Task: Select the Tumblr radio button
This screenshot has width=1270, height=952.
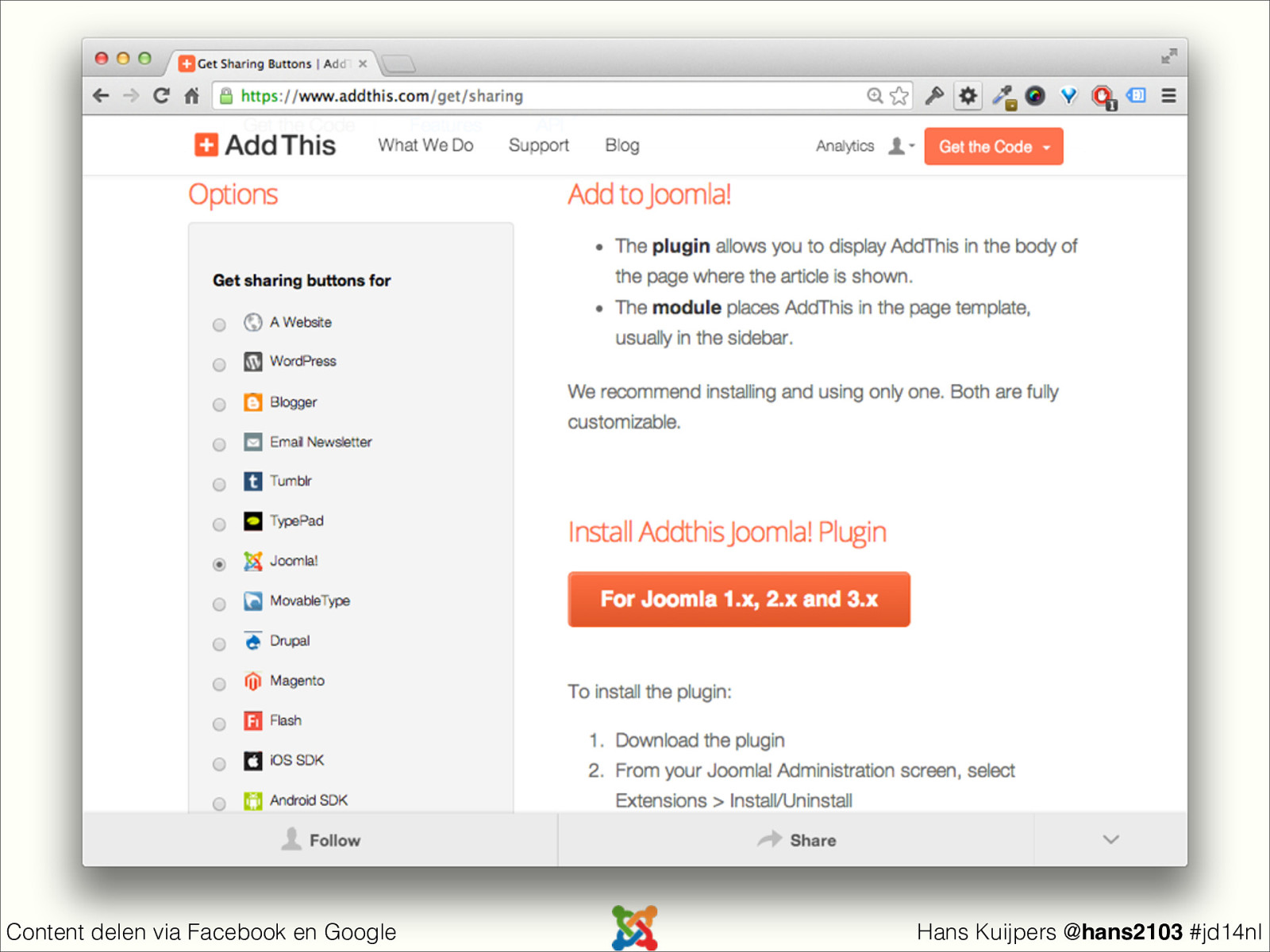Action: (x=219, y=484)
